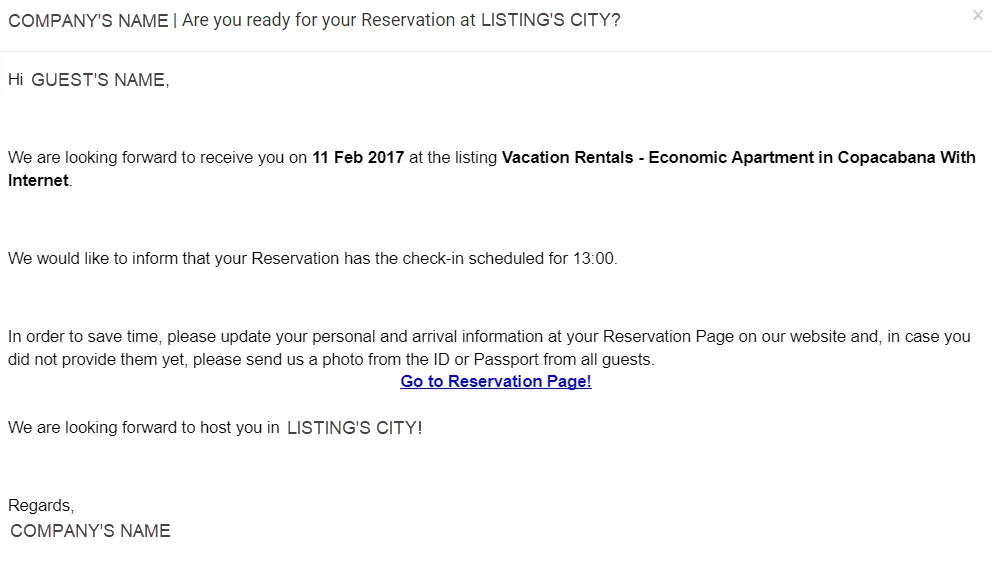This screenshot has height=564, width=992.
Task: Click the We are looking forward to host line
Action: (215, 428)
